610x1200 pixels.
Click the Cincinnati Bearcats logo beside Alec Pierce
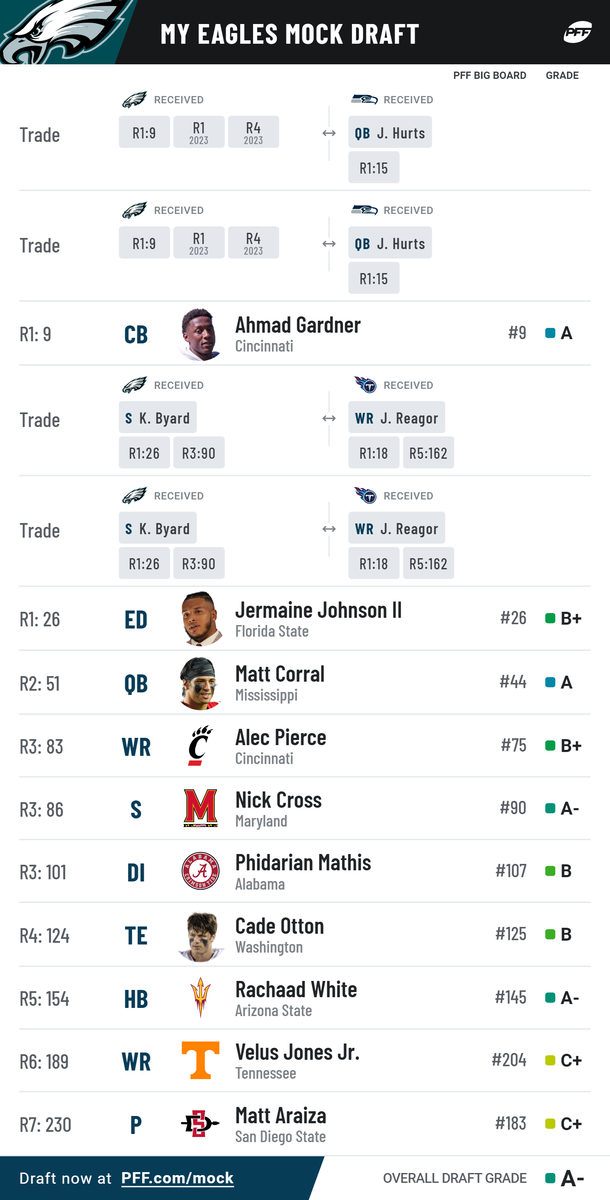tap(200, 746)
